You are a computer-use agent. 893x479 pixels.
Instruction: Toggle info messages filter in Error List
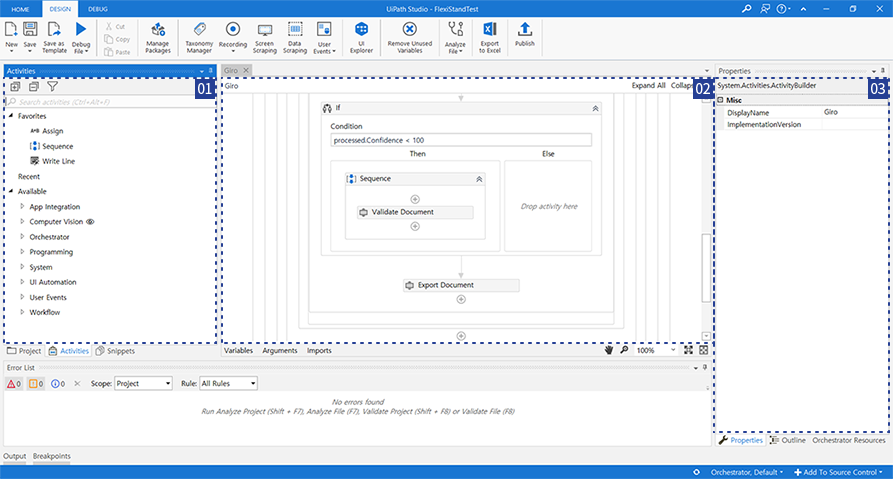click(58, 384)
